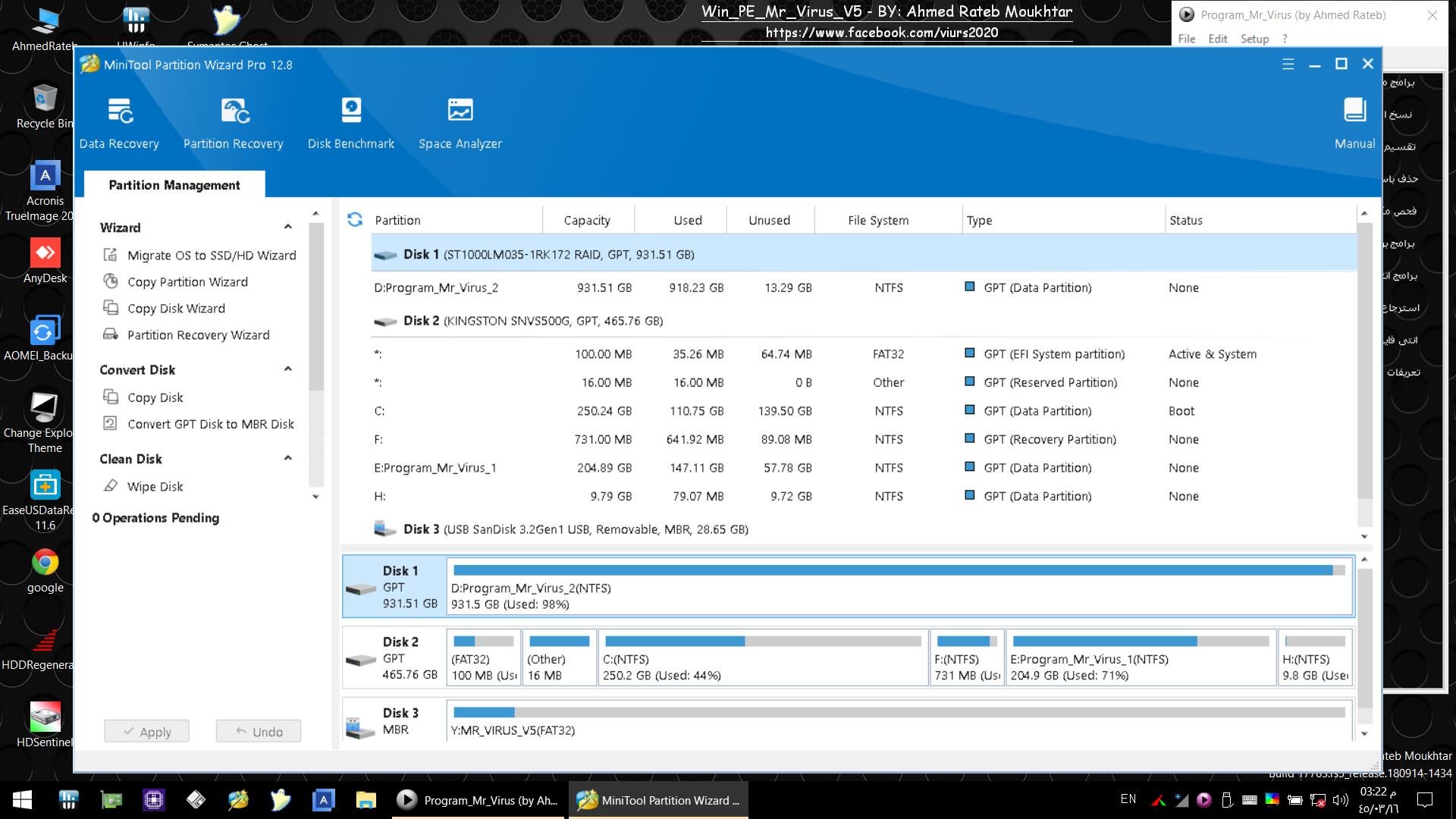The image size is (1456, 819).
Task: Select the C: boot partition row
Action: 864,411
